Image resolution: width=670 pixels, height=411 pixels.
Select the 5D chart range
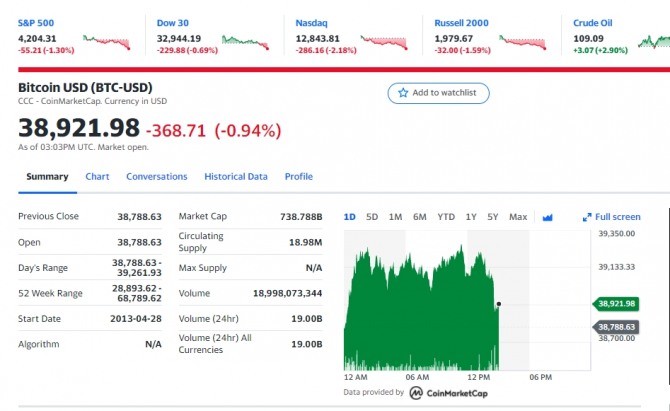(x=372, y=217)
